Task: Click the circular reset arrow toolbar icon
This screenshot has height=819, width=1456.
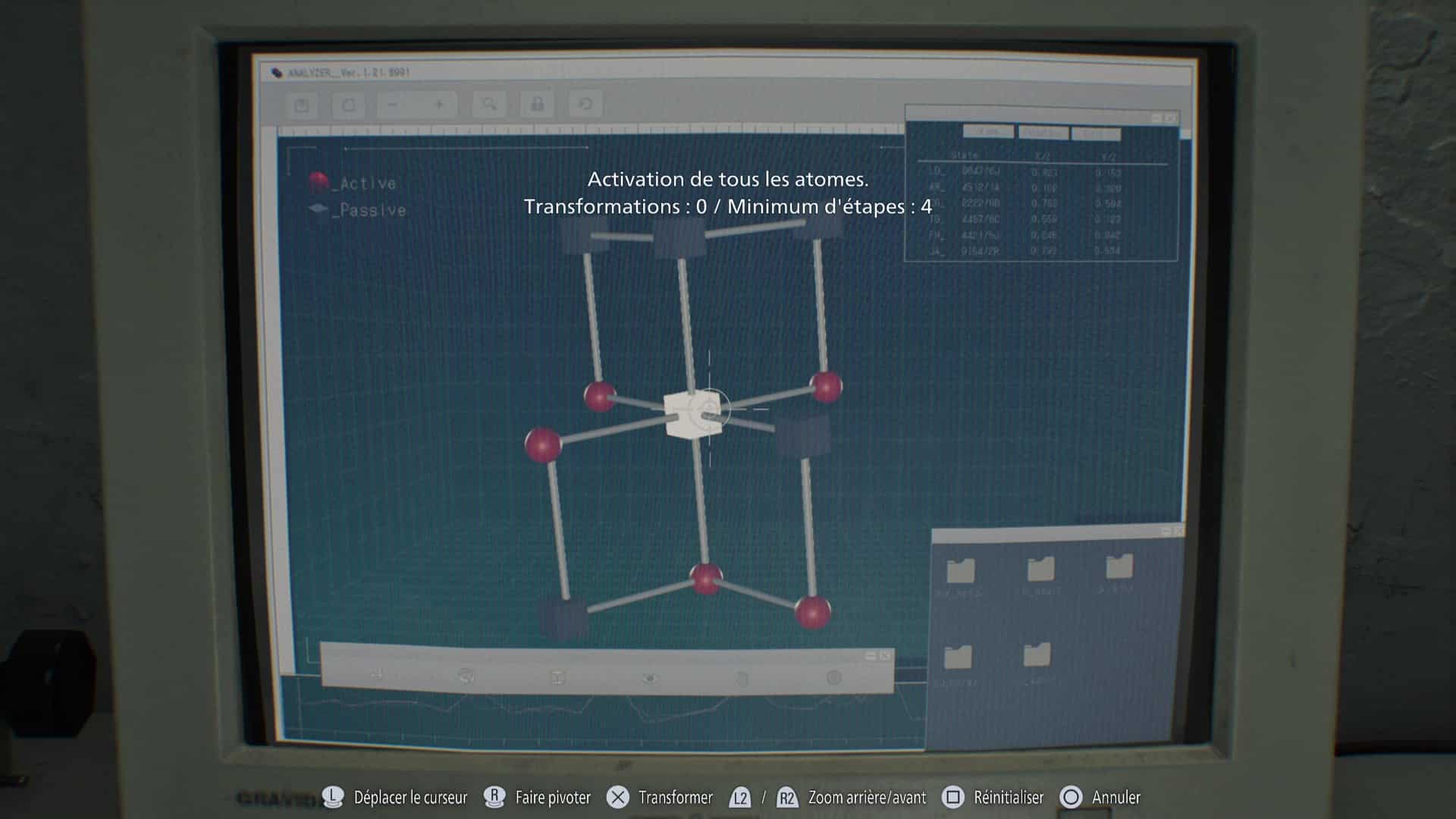Action: pos(585,104)
